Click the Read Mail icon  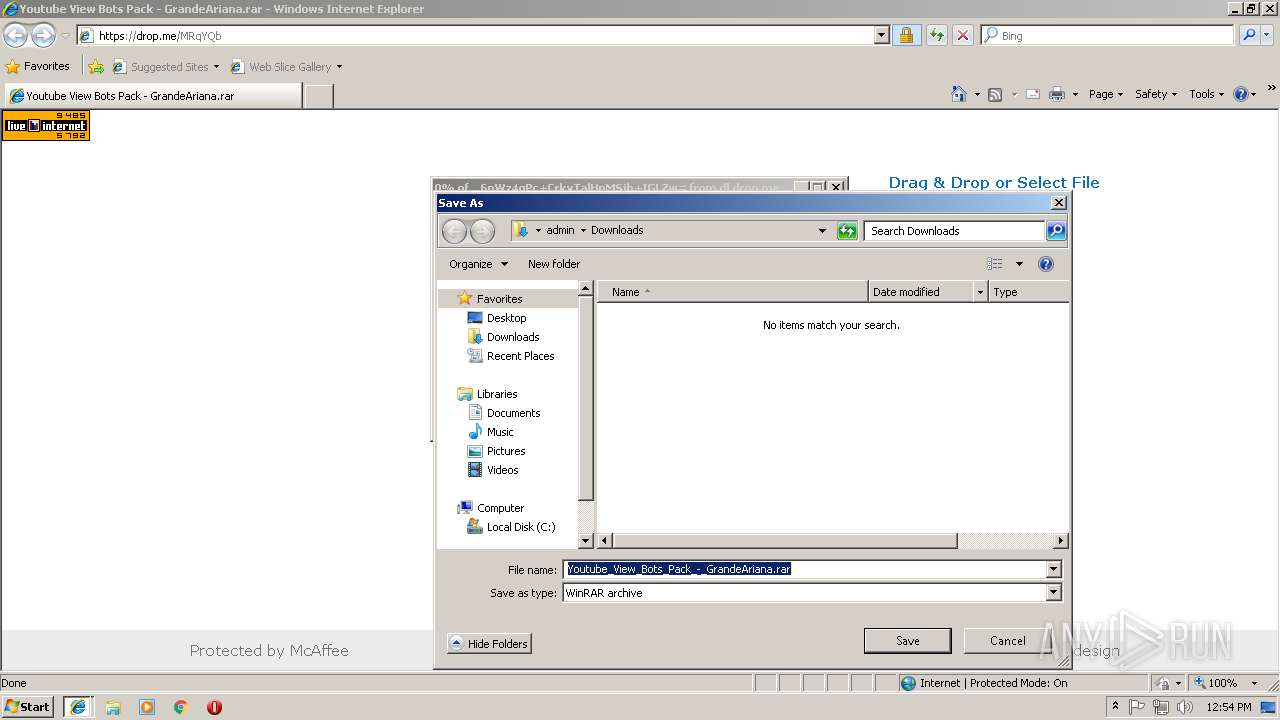point(1032,94)
